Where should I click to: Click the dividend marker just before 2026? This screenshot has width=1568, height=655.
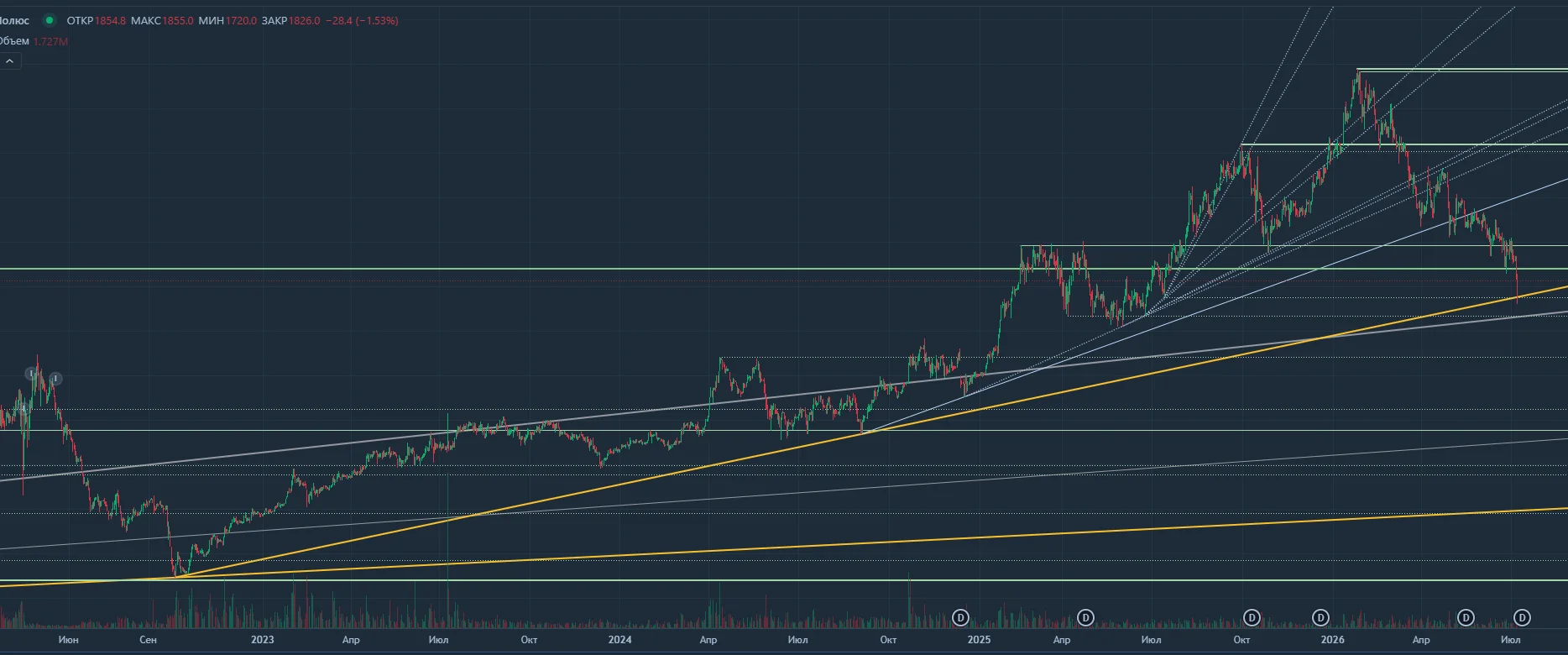coord(1320,618)
